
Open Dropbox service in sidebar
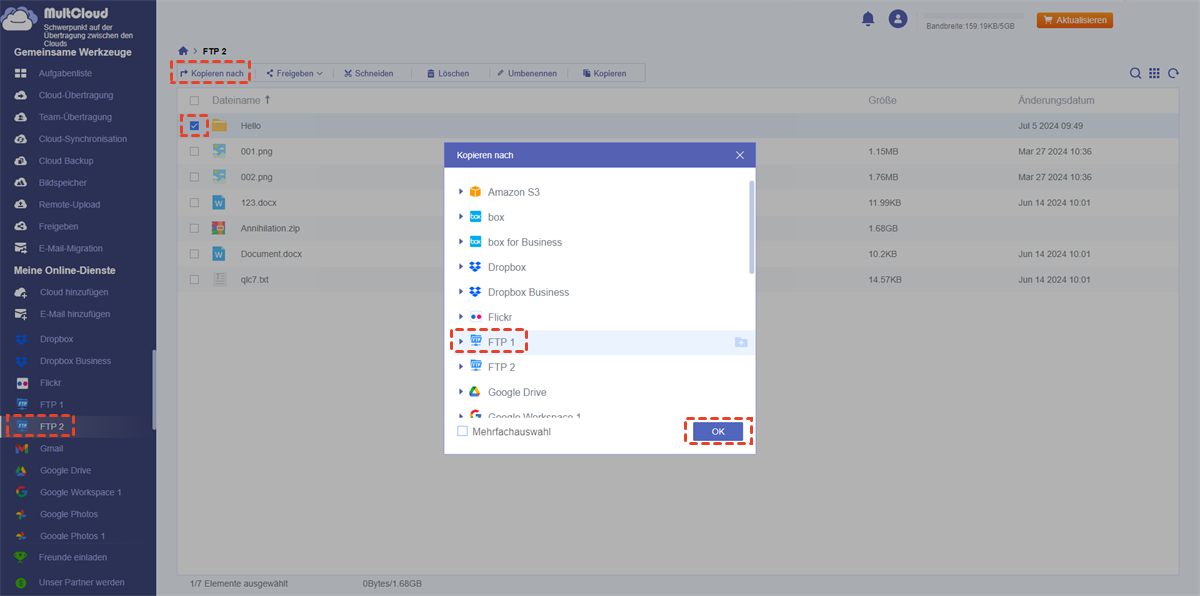pos(57,339)
